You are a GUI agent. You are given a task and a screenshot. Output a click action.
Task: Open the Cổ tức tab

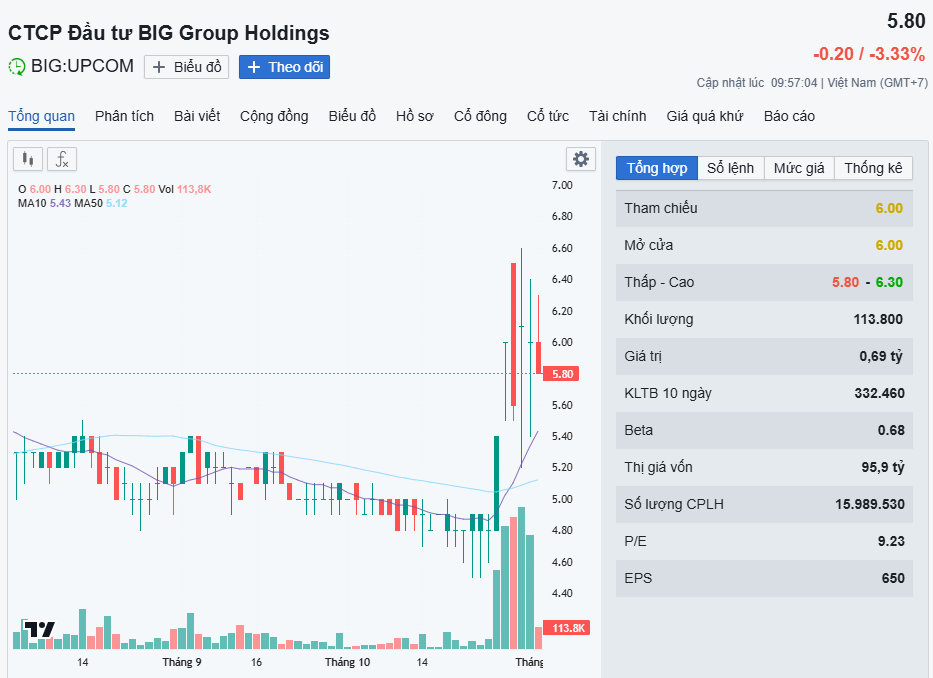click(548, 116)
